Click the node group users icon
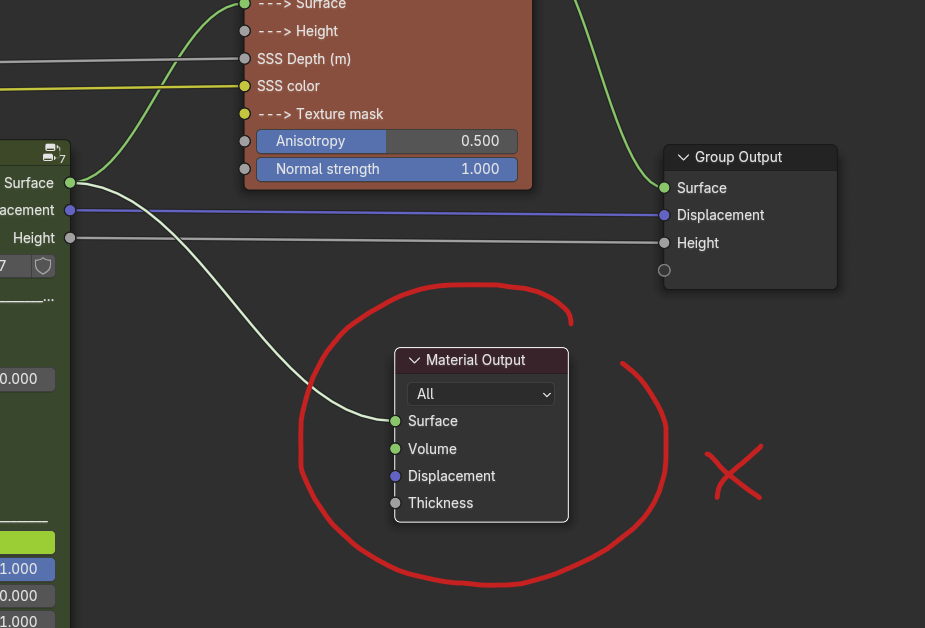This screenshot has height=628, width=925. point(54,153)
